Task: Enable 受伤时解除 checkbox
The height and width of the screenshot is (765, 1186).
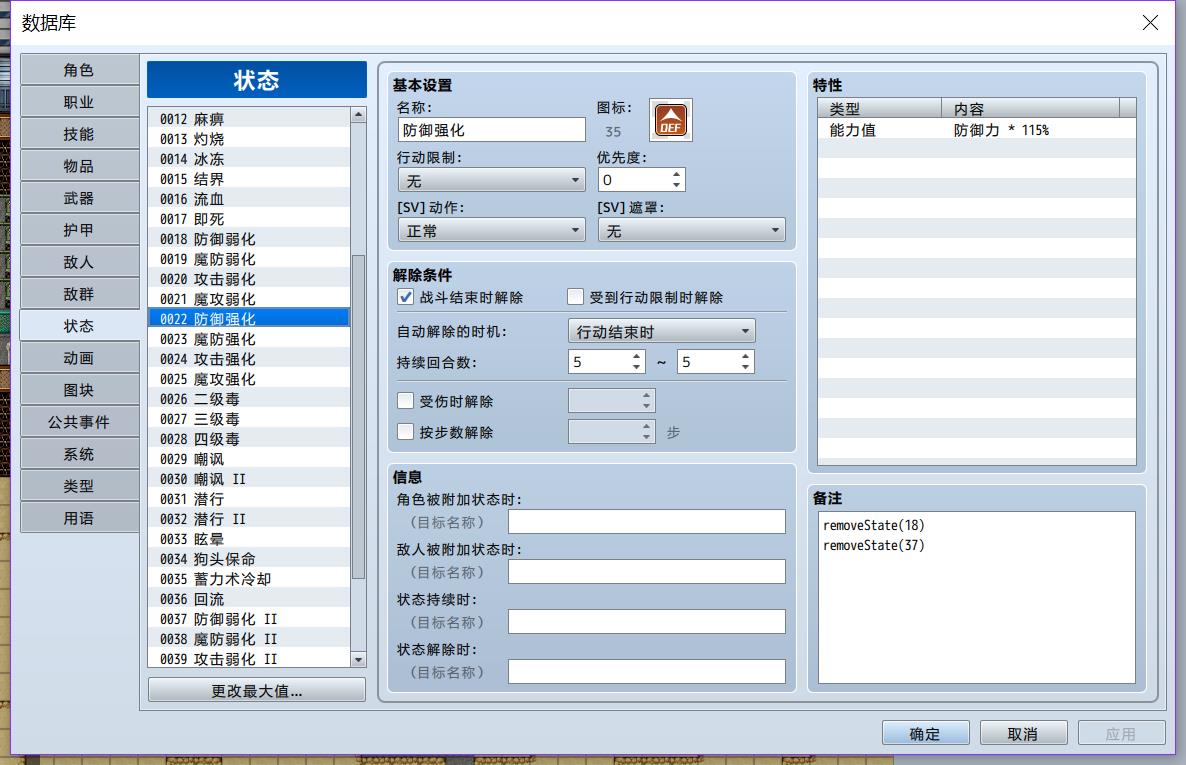Action: (406, 400)
